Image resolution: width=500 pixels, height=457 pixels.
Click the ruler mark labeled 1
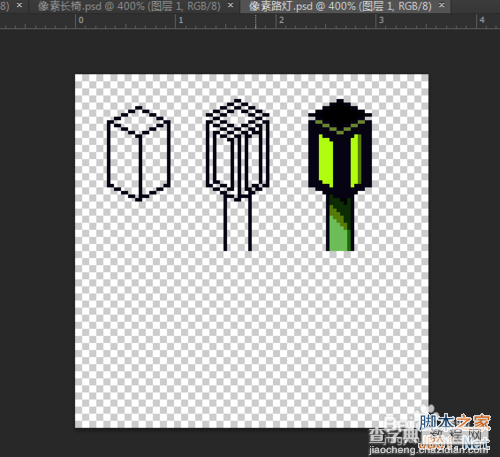[x=181, y=20]
